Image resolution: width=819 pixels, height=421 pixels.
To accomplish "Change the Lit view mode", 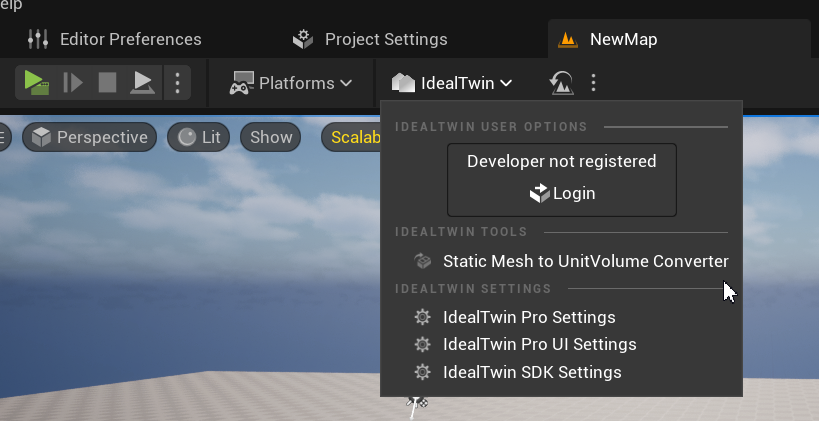I will coord(199,137).
